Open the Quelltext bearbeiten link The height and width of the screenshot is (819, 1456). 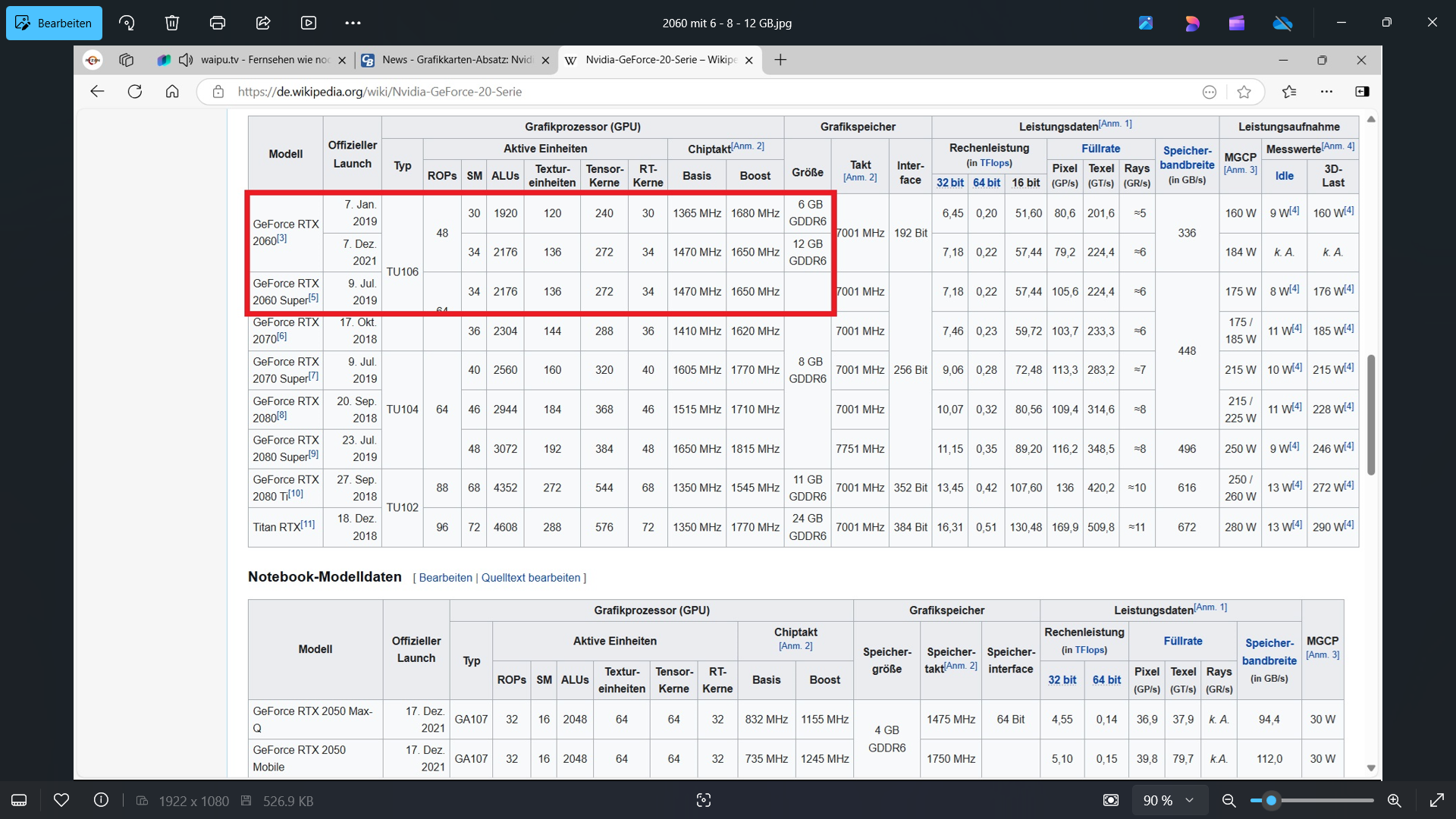(x=531, y=578)
